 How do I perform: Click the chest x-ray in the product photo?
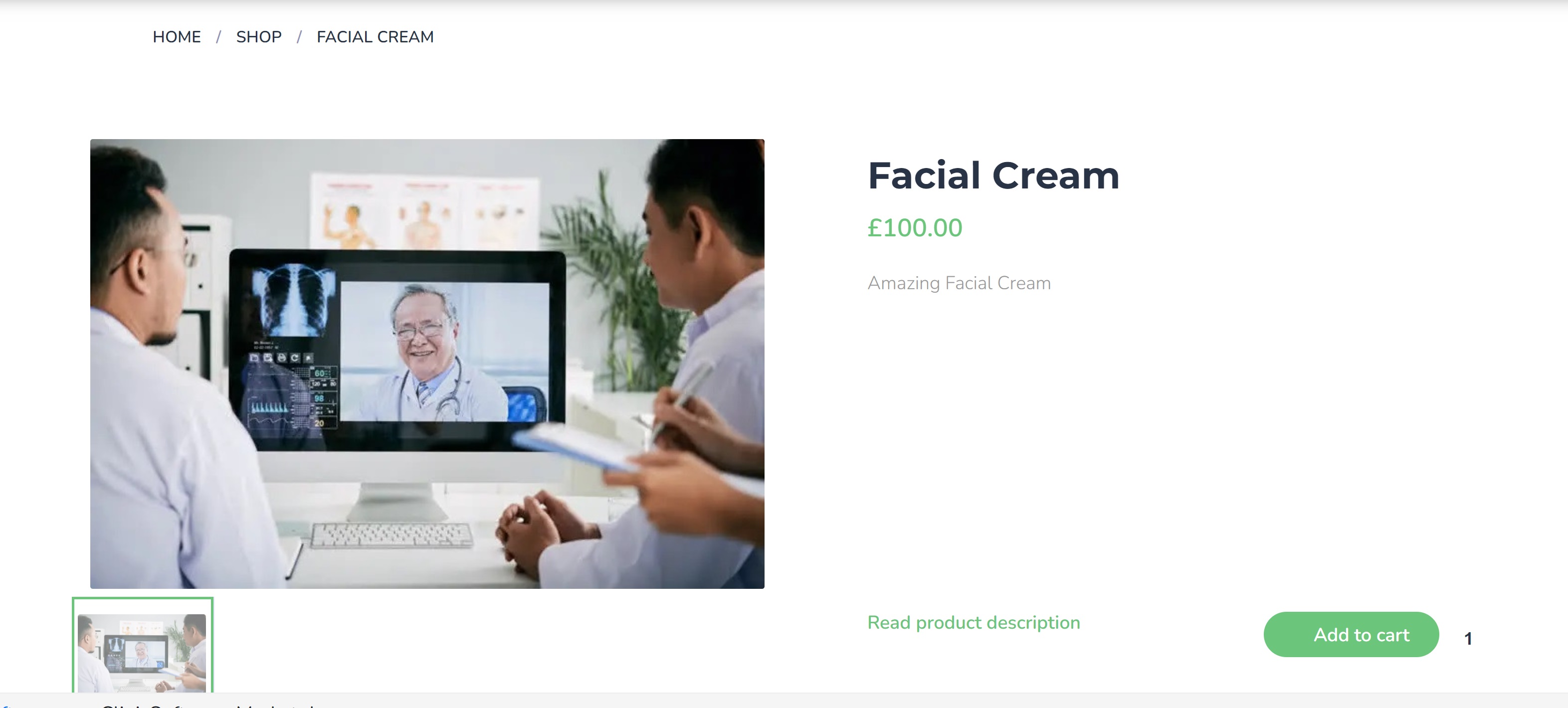pyautogui.click(x=294, y=300)
